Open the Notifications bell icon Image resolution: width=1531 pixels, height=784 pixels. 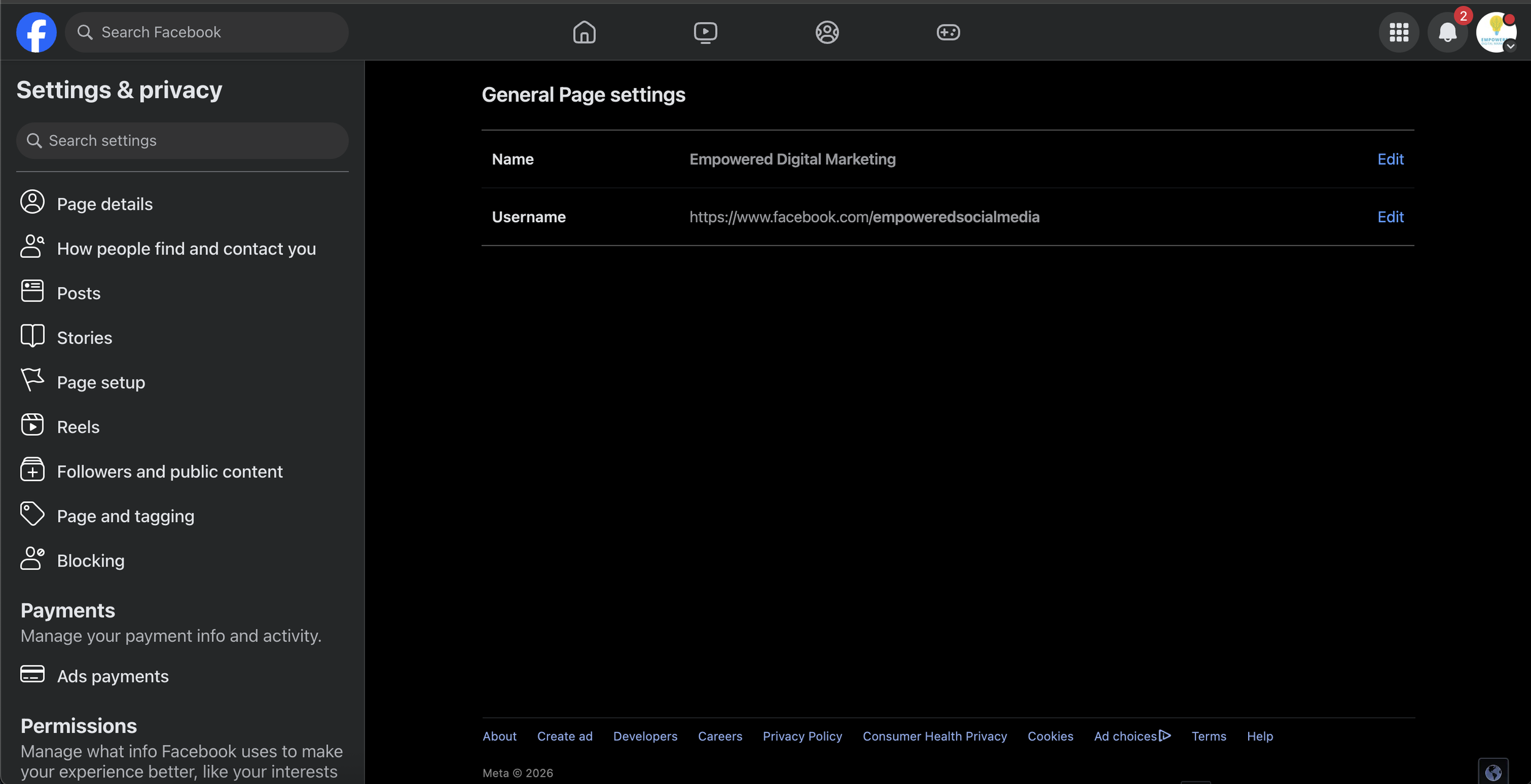1446,32
